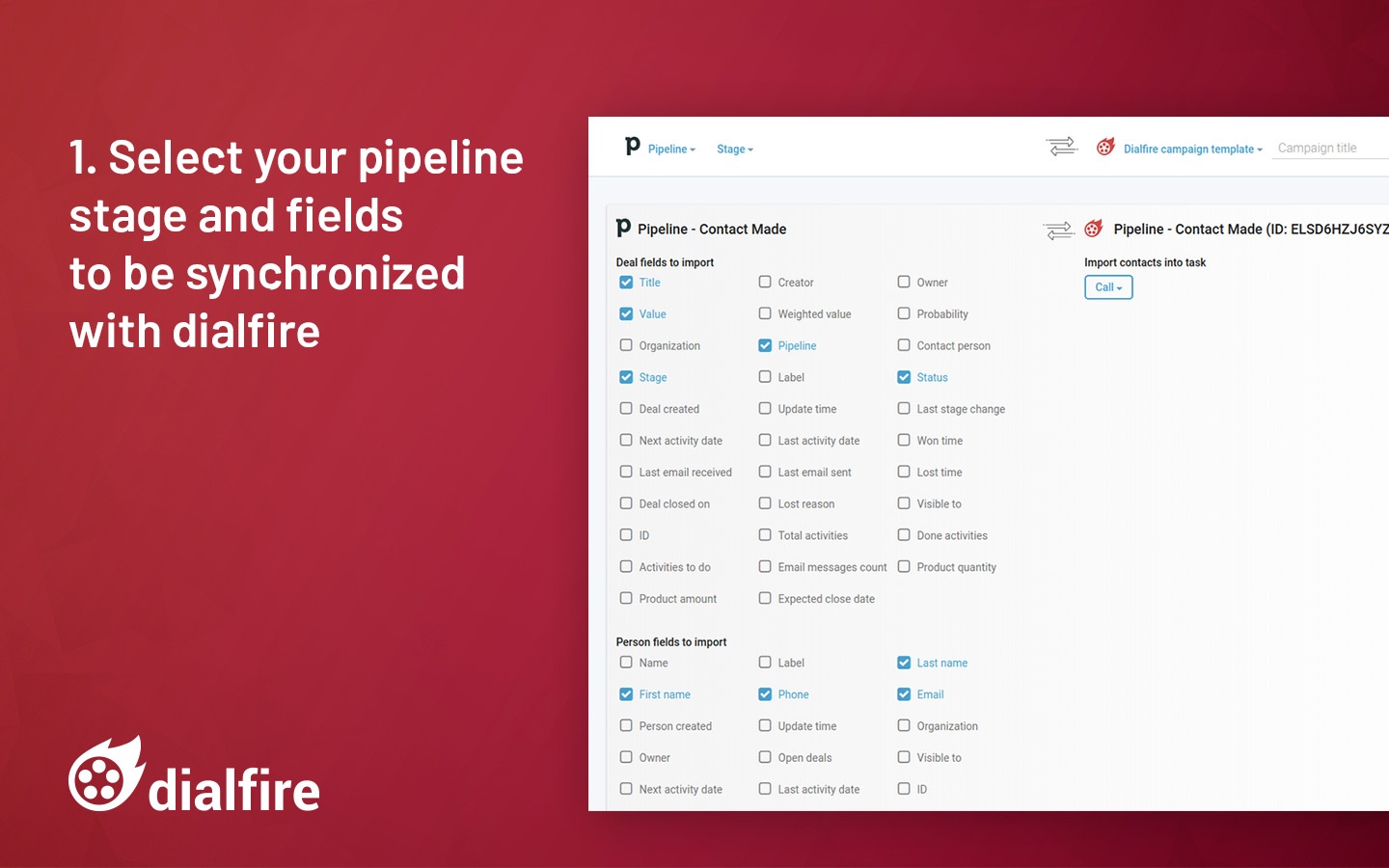The image size is (1389, 868).
Task: Click the Dialfire flame icon in the top bar
Action: [1105, 147]
